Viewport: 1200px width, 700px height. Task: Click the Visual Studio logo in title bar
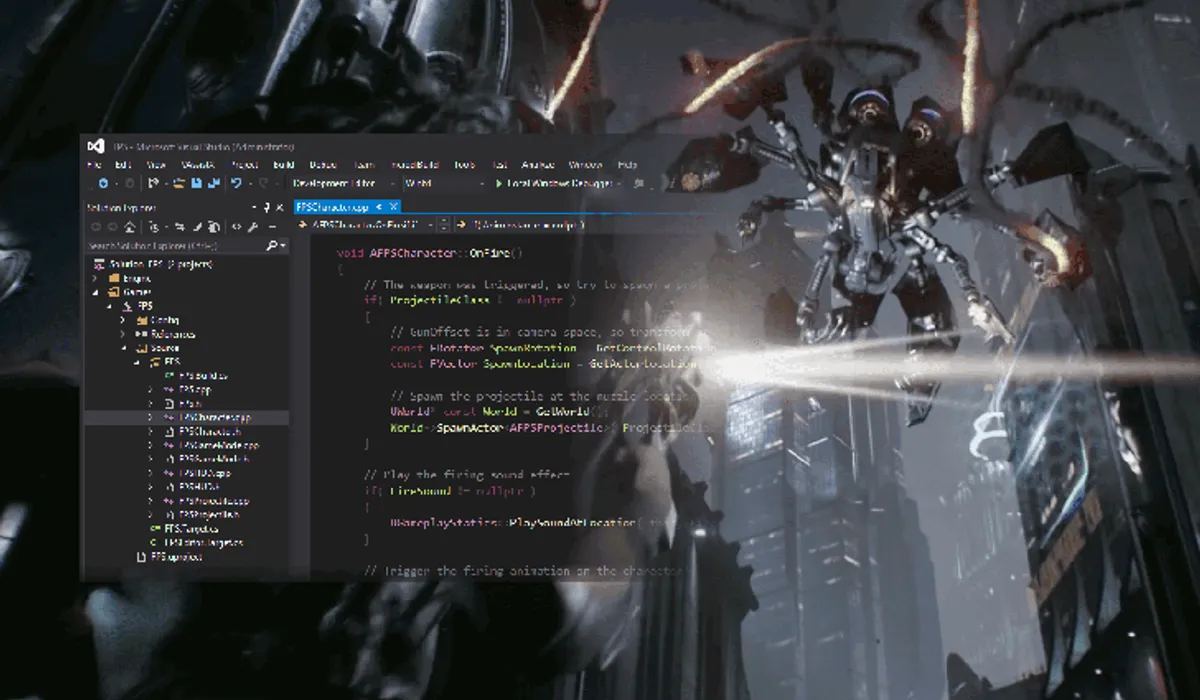[x=96, y=147]
